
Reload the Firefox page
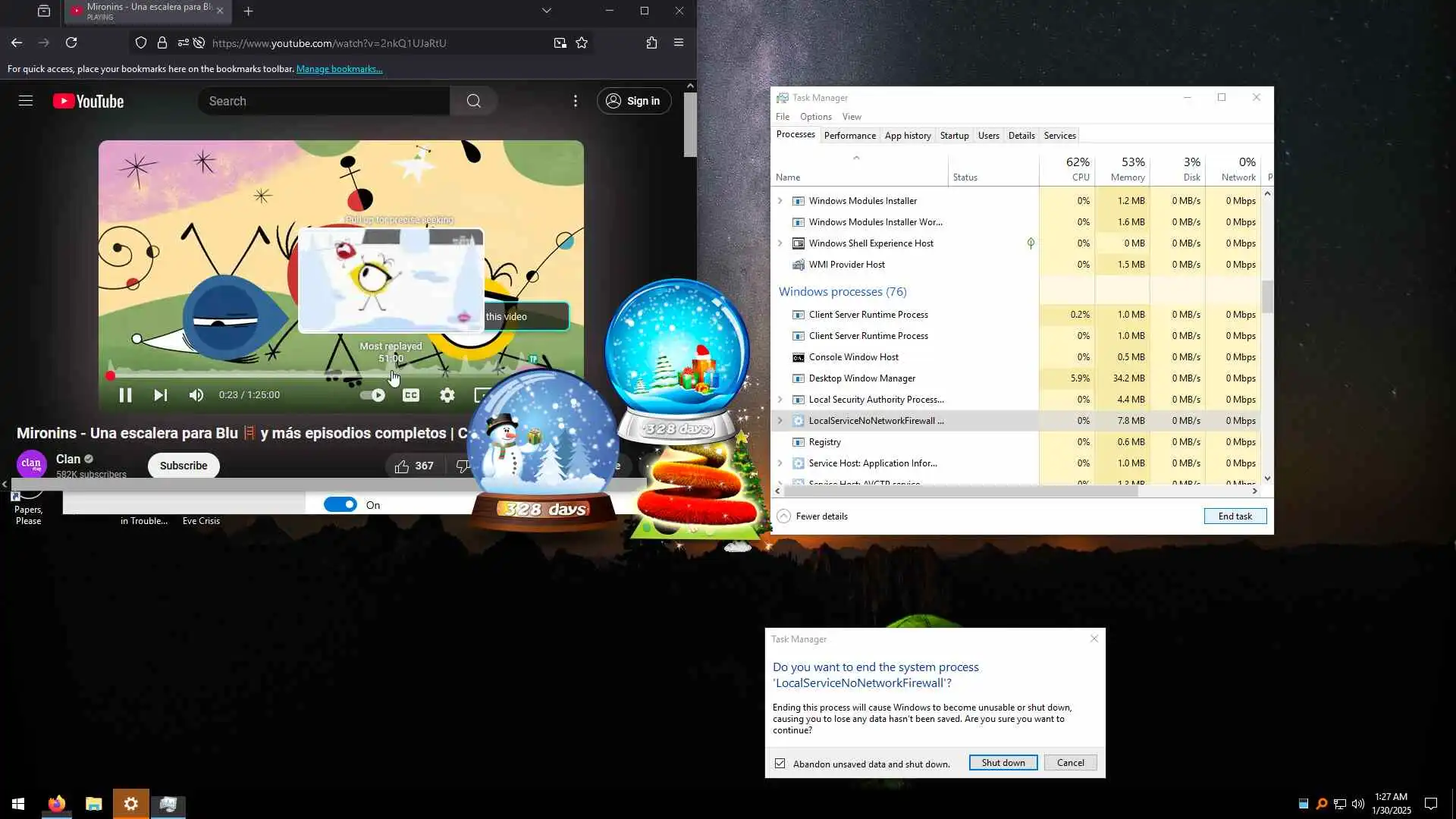click(x=71, y=43)
